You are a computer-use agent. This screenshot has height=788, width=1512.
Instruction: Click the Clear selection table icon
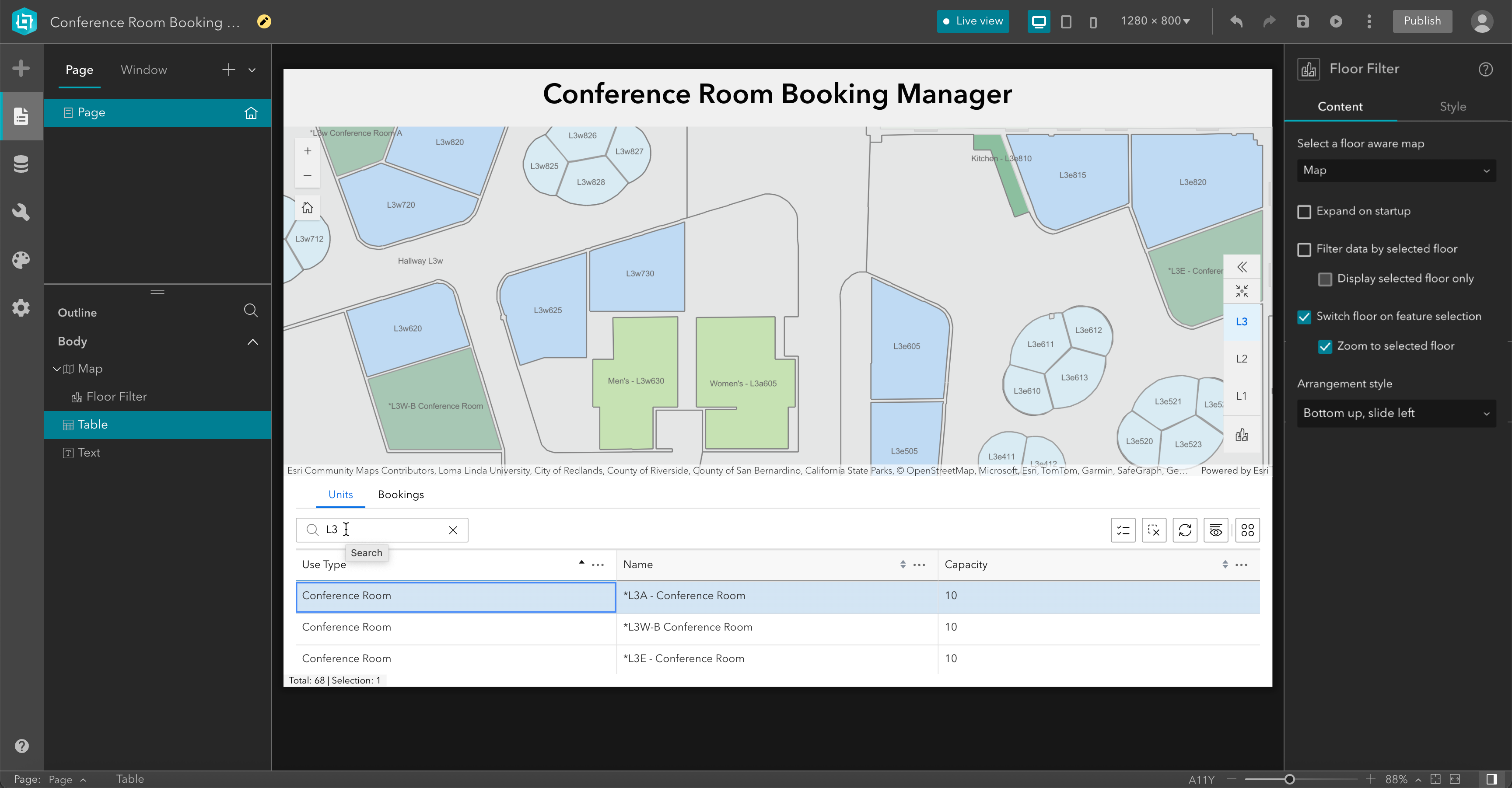(x=1153, y=530)
